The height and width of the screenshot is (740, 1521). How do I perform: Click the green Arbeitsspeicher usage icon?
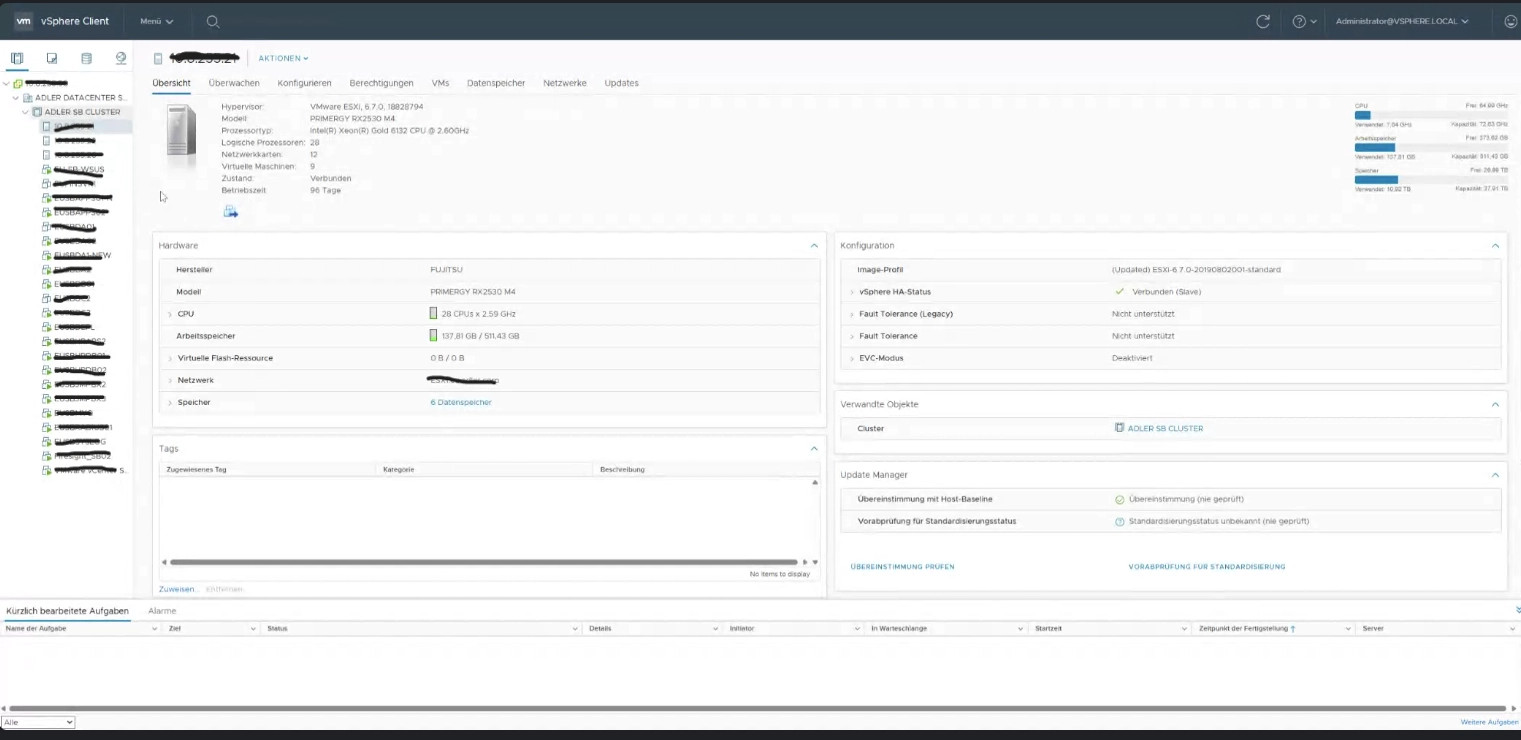click(x=433, y=336)
